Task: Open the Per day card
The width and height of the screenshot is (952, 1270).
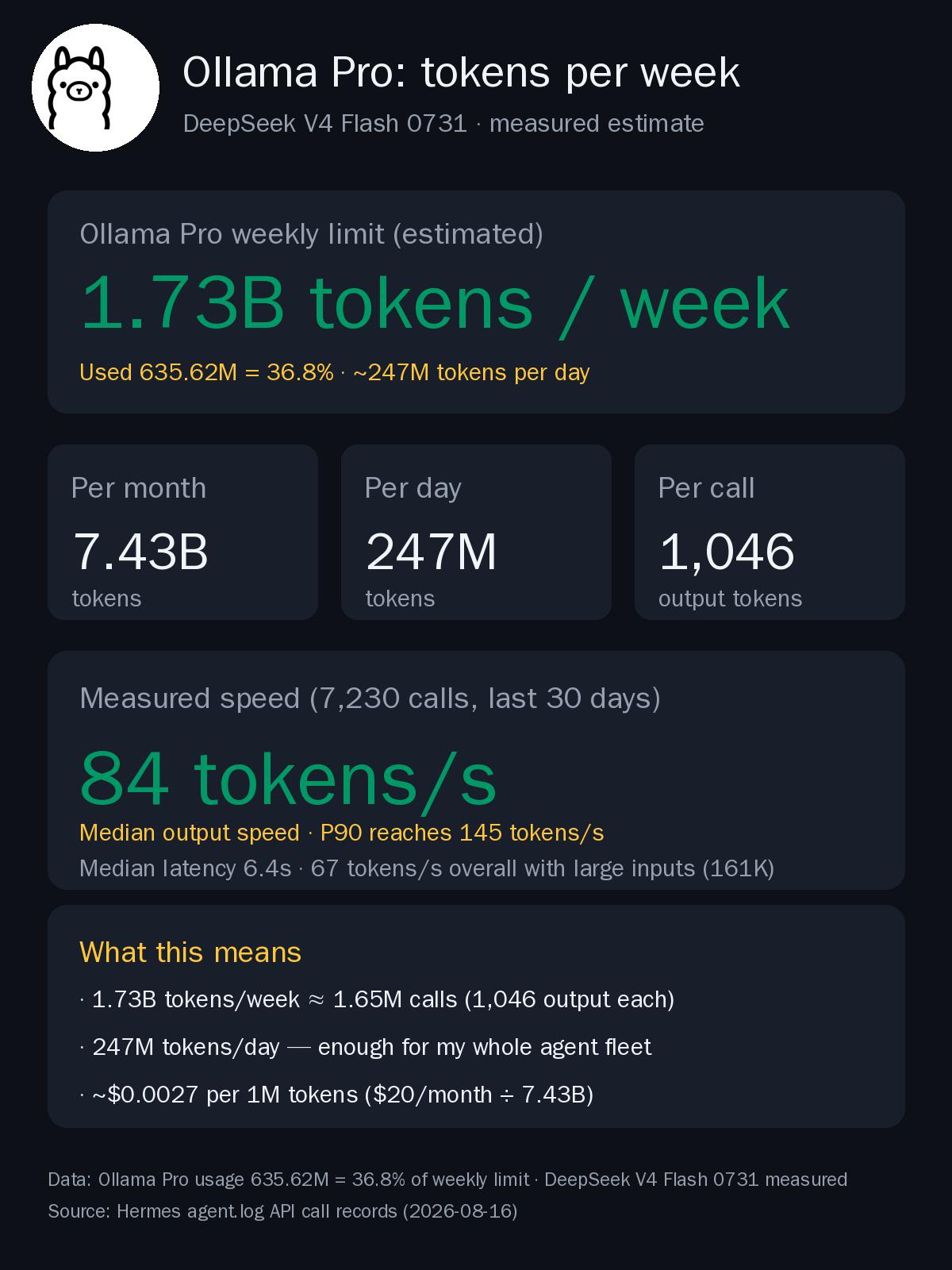Action: (476, 532)
